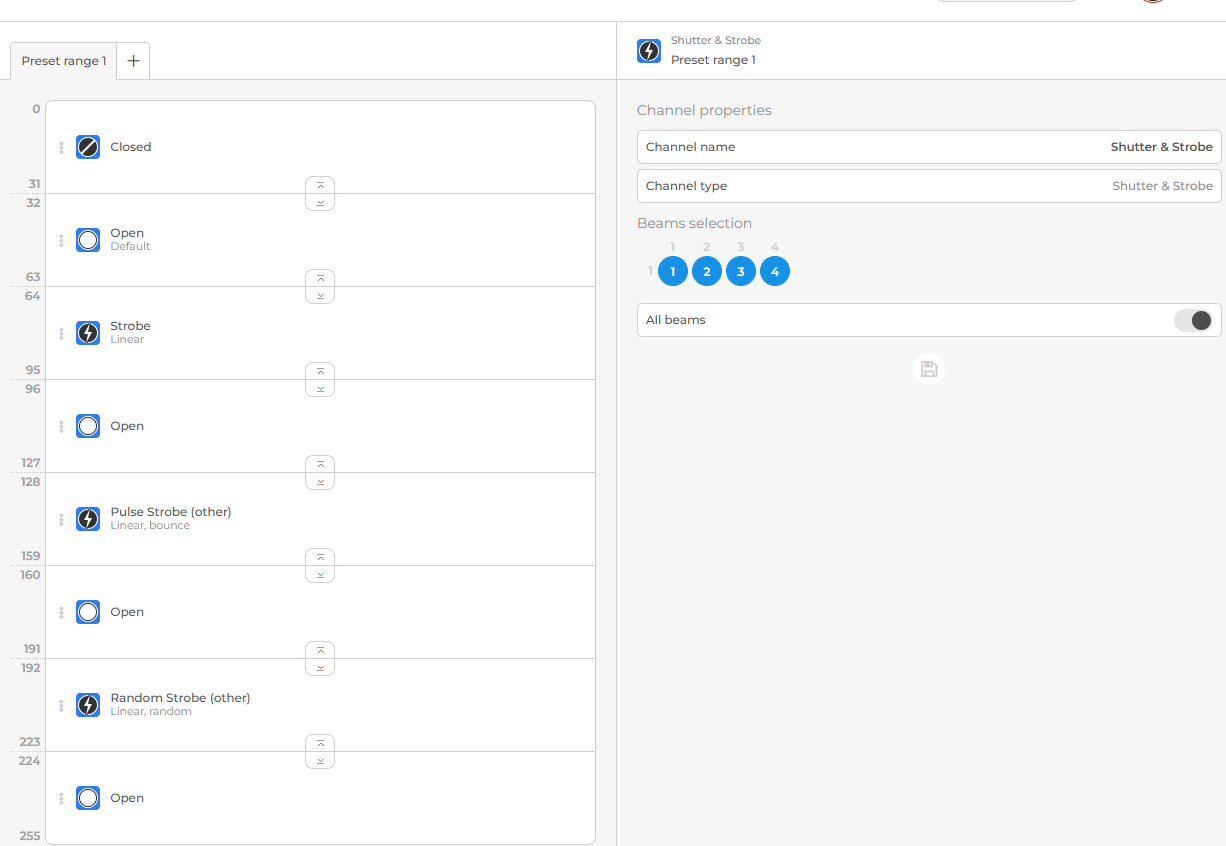Viewport: 1226px width, 846px height.
Task: Click the Linear, bounce subtitle
Action: (150, 526)
